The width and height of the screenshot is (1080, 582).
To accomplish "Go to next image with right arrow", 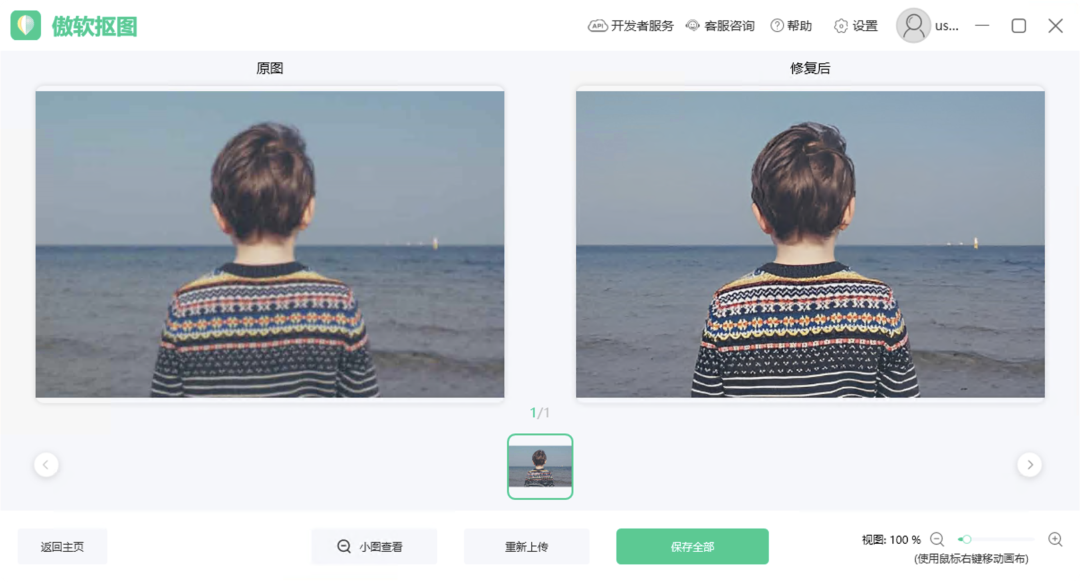I will [1030, 464].
